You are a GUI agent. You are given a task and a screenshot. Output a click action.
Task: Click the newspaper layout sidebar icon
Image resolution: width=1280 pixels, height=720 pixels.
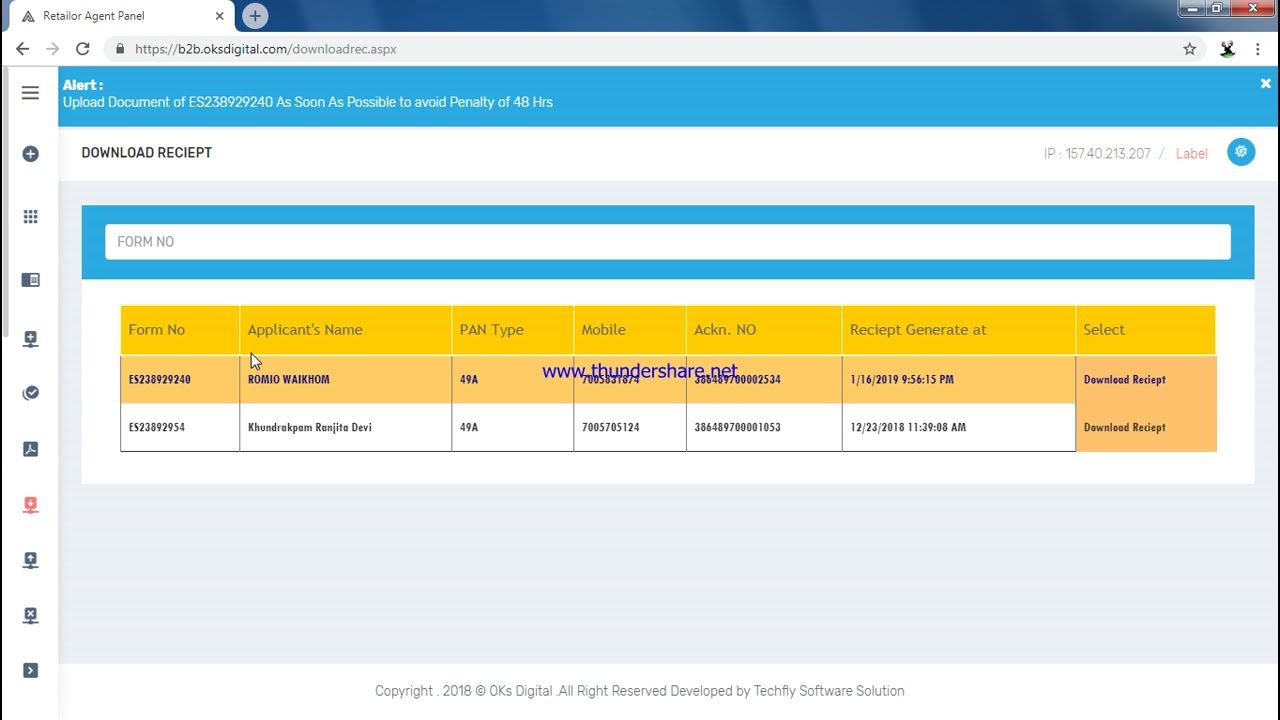tap(30, 280)
